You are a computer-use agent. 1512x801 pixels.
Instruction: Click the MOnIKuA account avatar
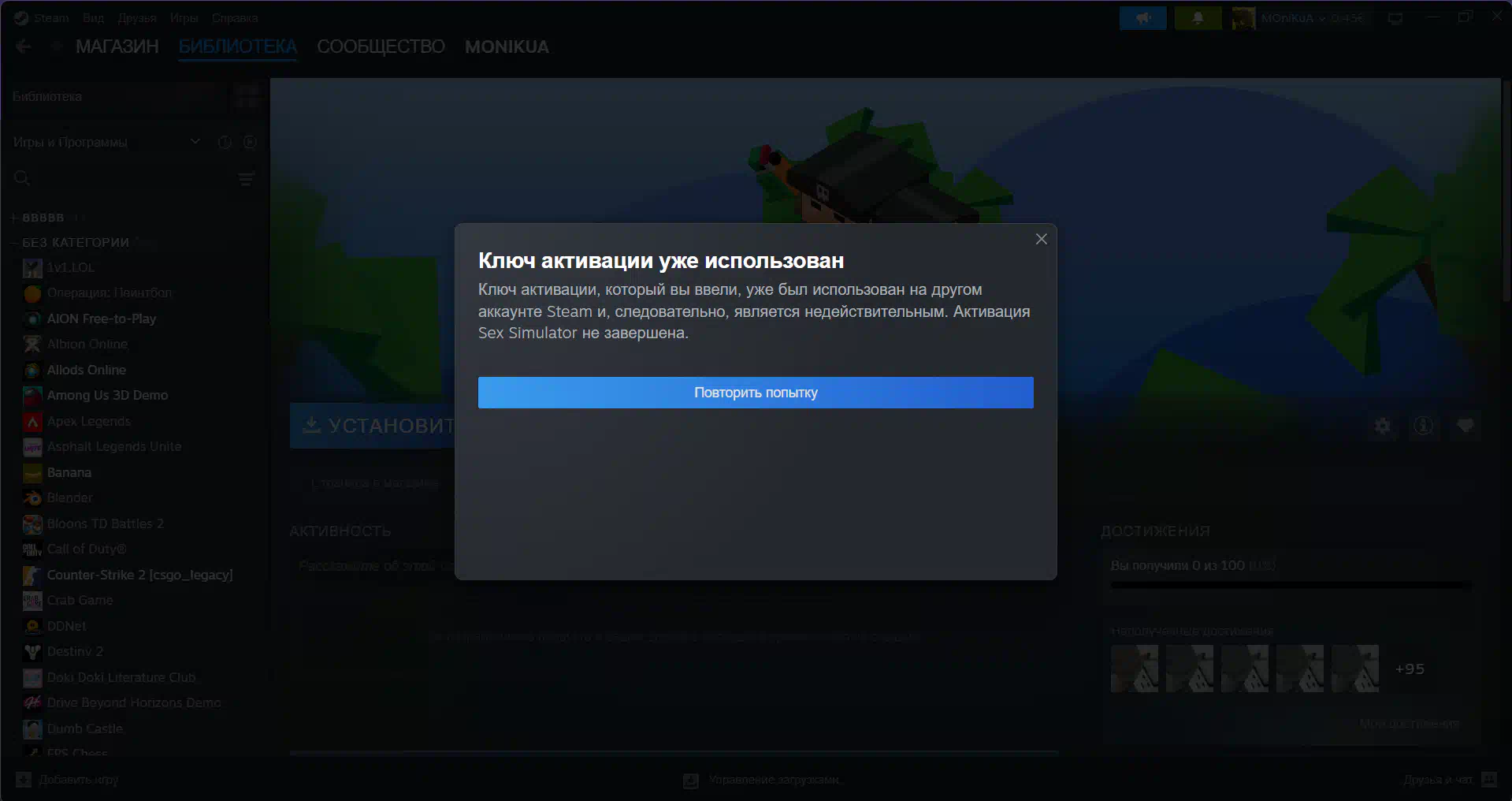(1243, 18)
